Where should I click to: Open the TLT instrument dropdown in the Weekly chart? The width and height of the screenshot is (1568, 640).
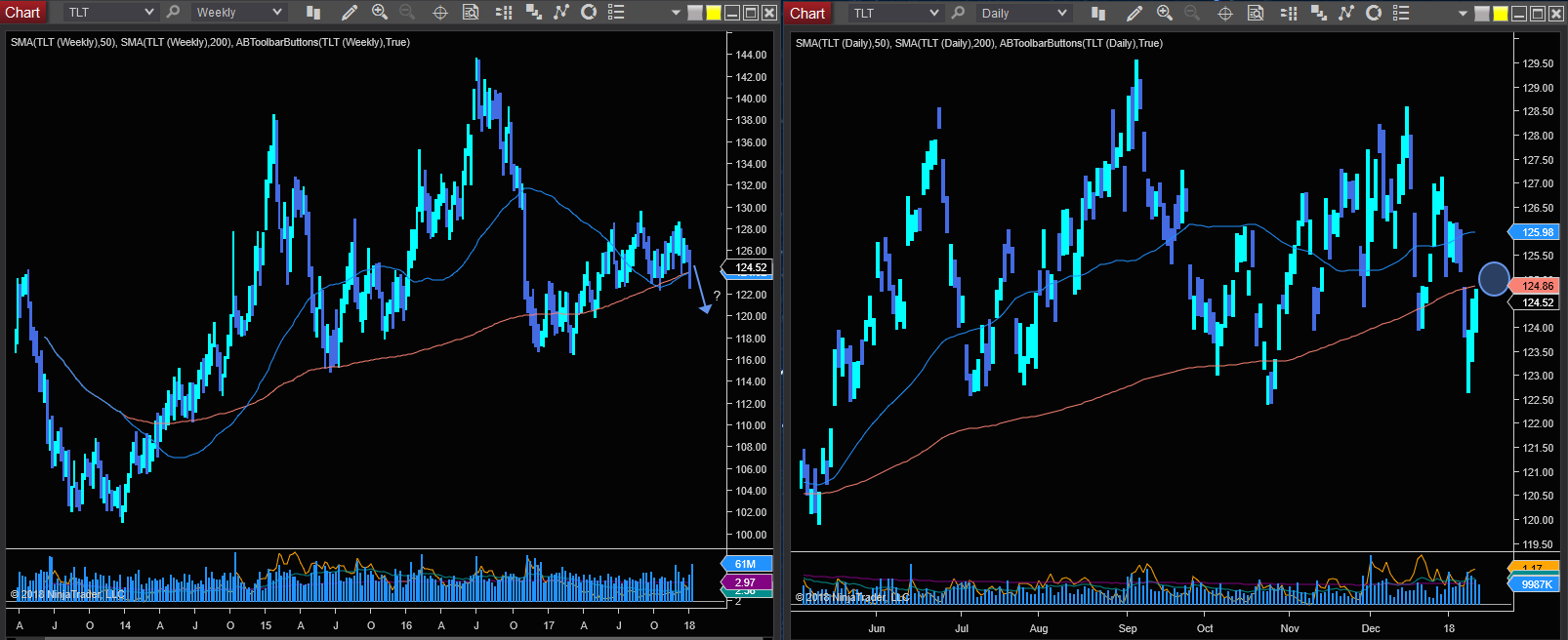point(110,13)
